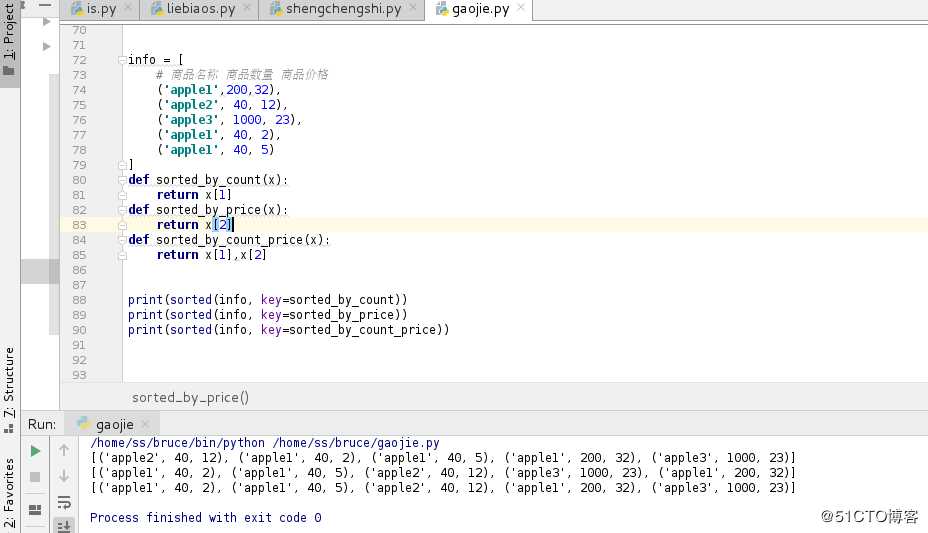Image resolution: width=928 pixels, height=533 pixels.
Task: Close the gaojie Run tab
Action: pos(146,424)
